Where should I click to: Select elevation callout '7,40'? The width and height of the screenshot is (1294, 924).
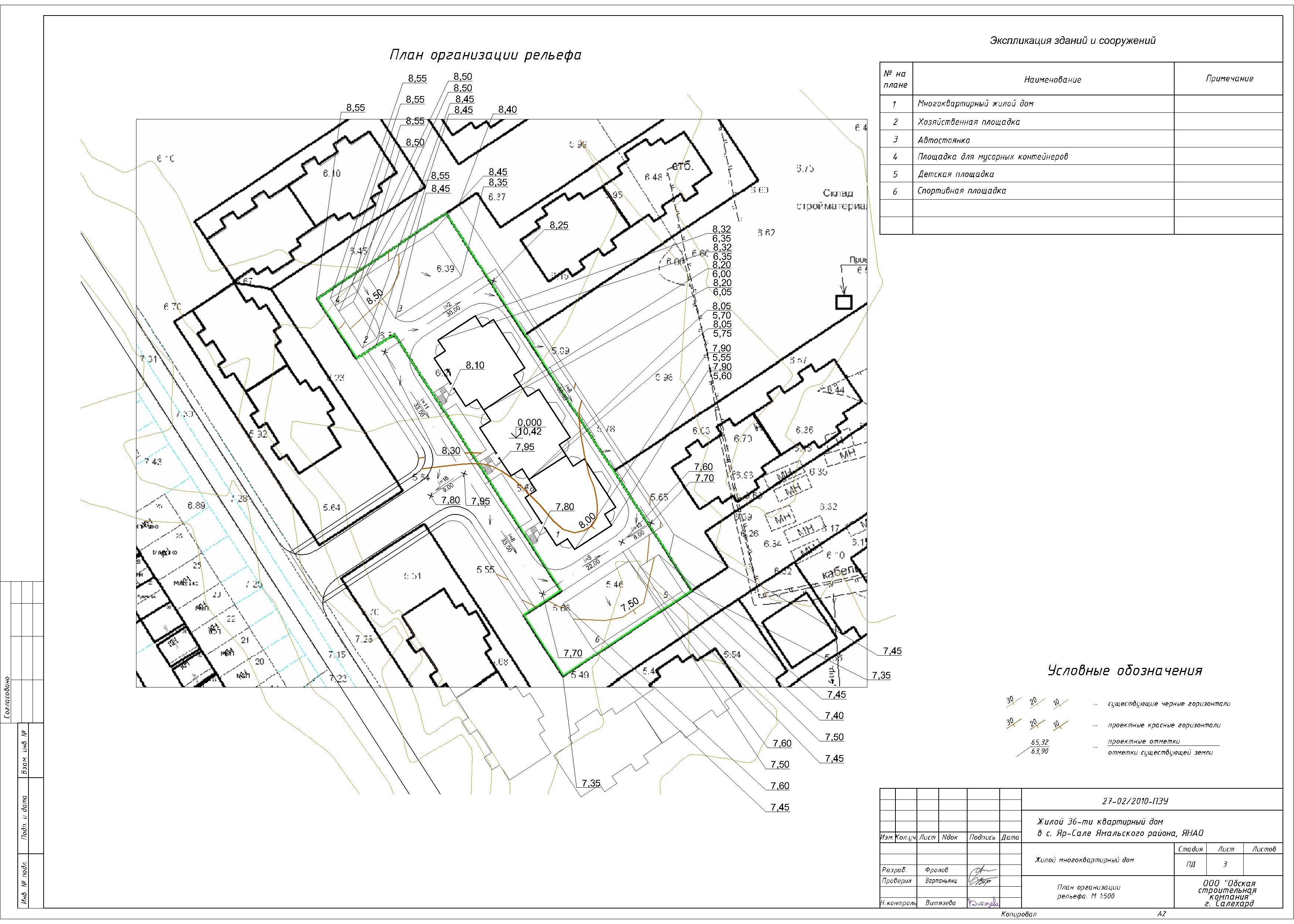point(834,716)
